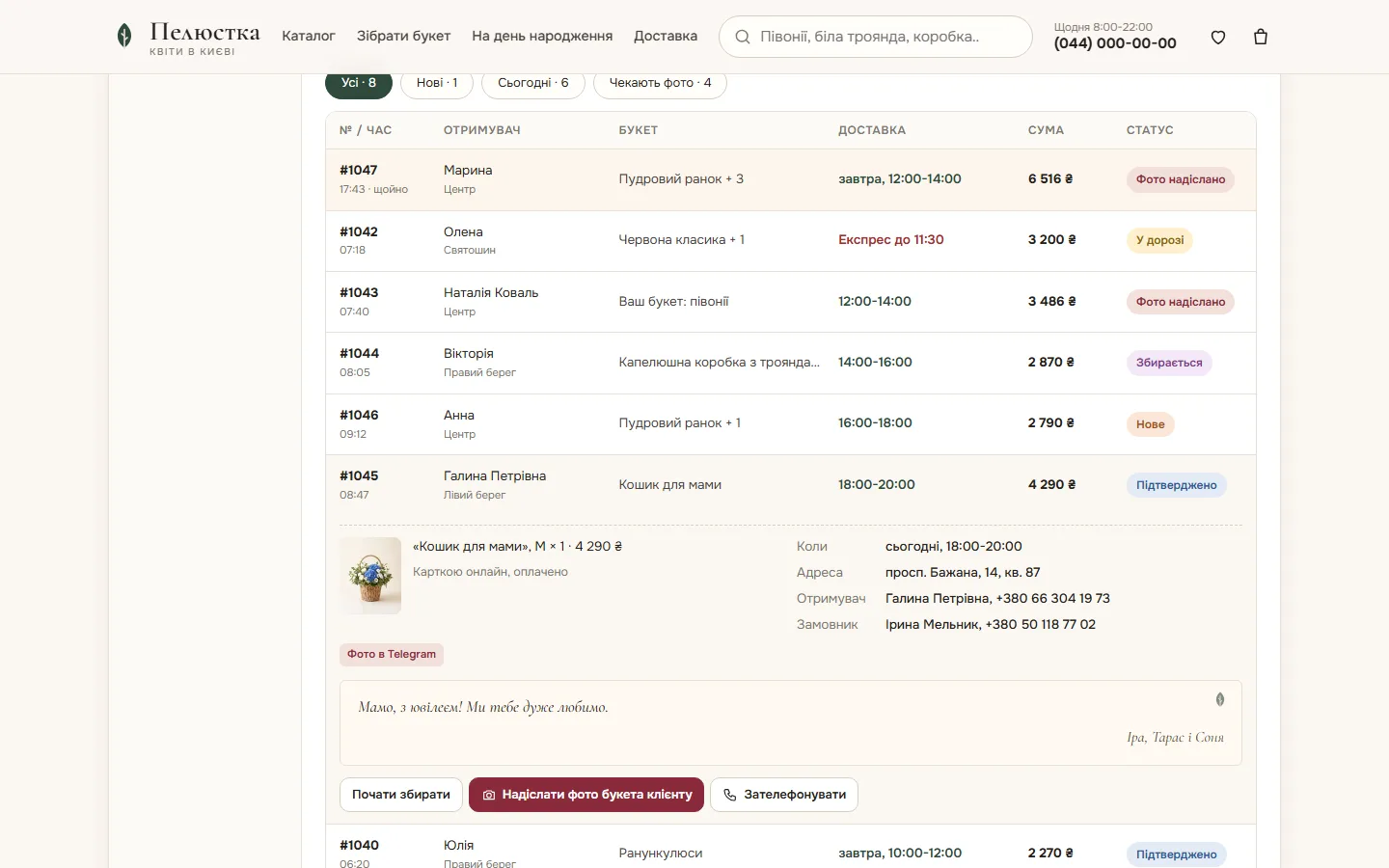Click the Пелюстка leaf logo icon
1389x868 pixels.
pos(124,36)
